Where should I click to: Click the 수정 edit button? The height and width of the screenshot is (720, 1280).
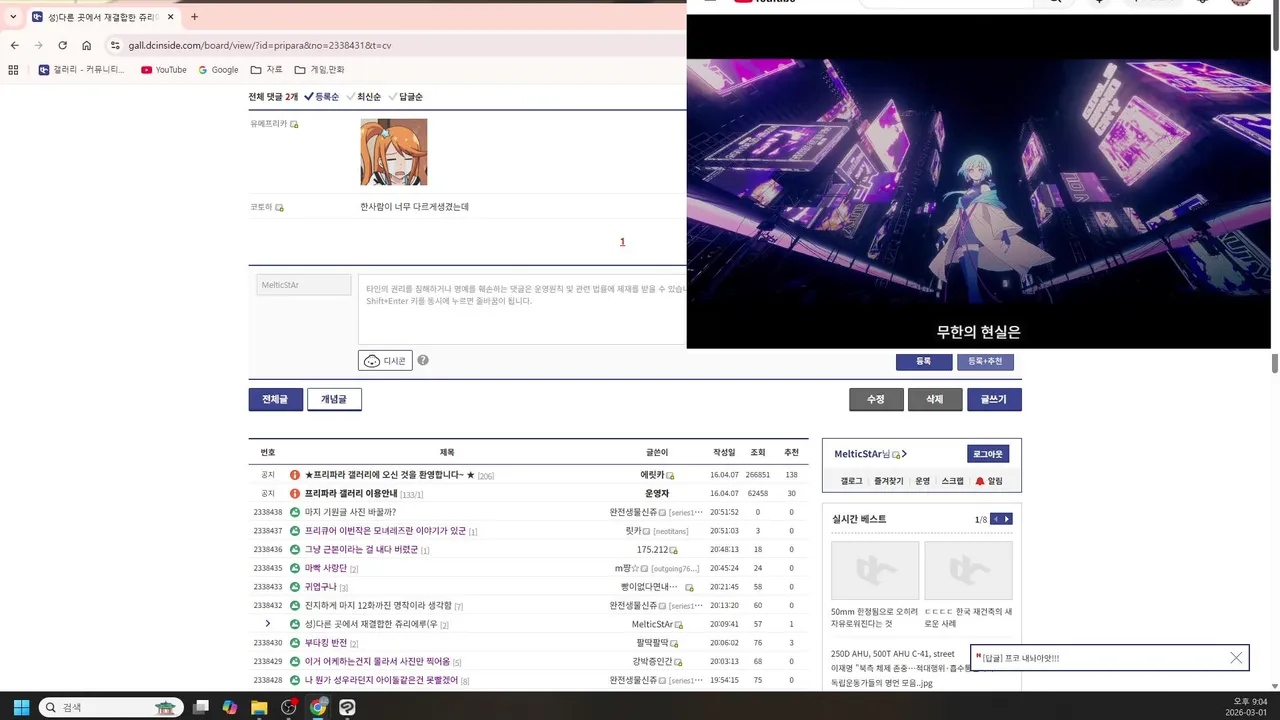tap(876, 399)
